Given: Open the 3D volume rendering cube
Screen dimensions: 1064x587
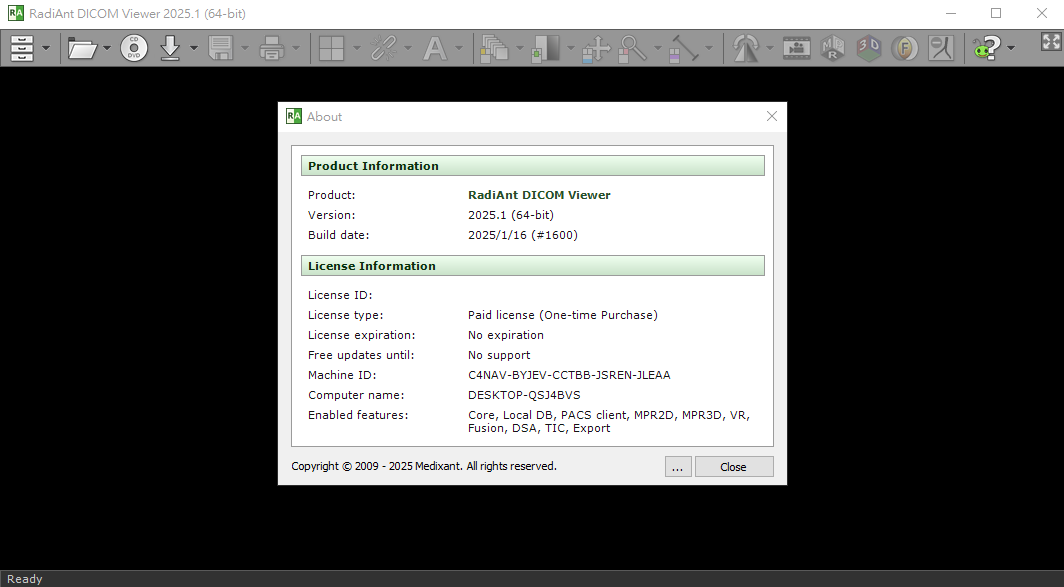Looking at the screenshot, I should point(869,47).
